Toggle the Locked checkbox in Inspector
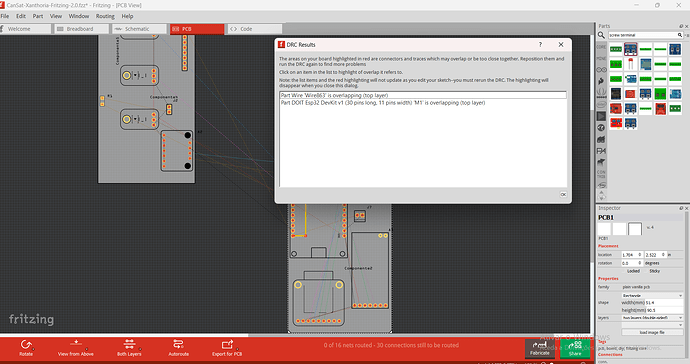690x364 pixels. (625, 271)
